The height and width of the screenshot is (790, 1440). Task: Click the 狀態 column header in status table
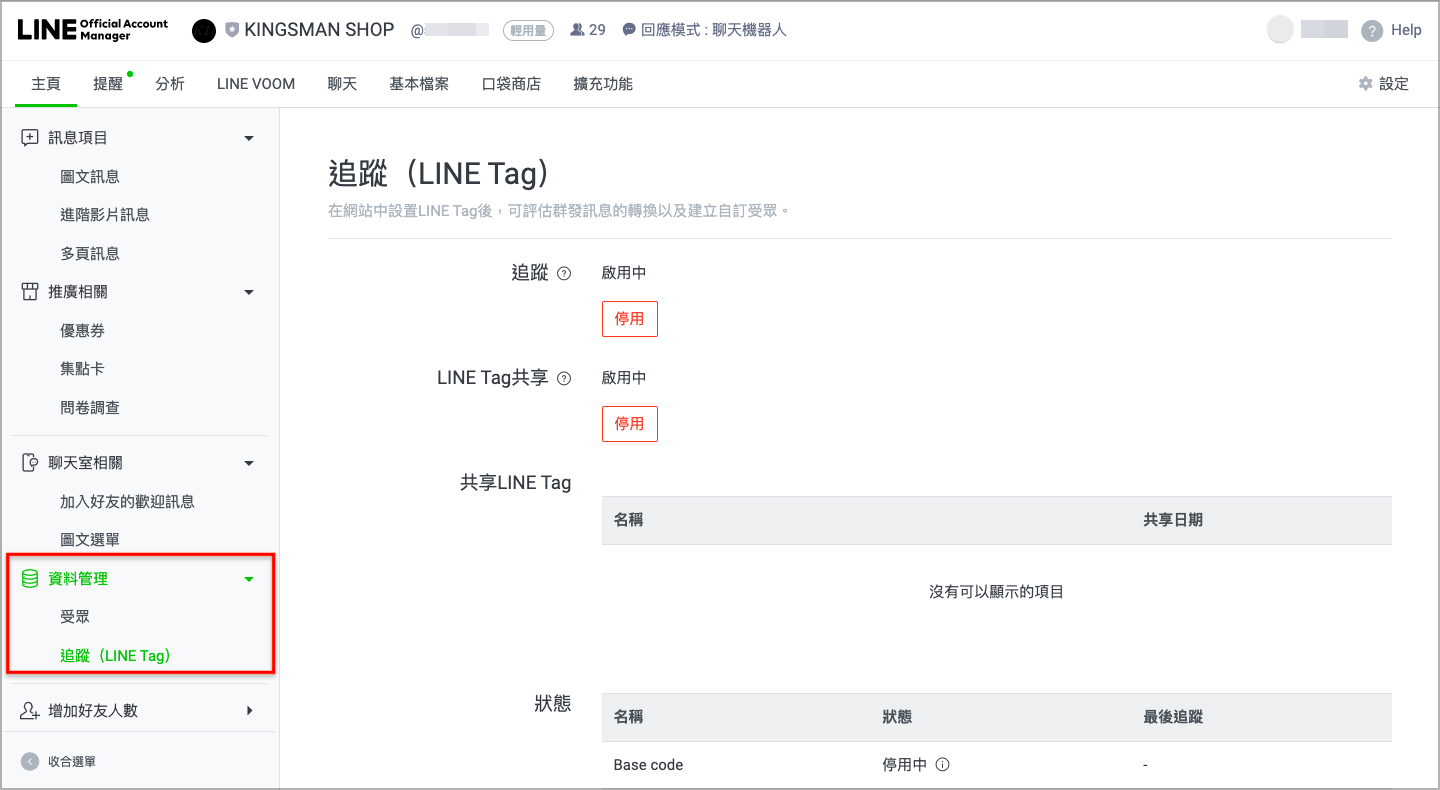(x=897, y=717)
